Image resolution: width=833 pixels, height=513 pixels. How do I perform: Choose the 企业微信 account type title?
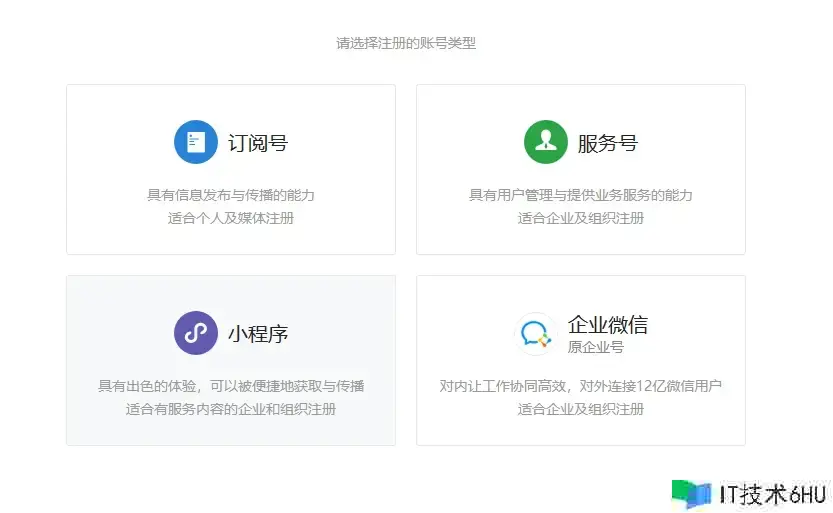point(608,324)
